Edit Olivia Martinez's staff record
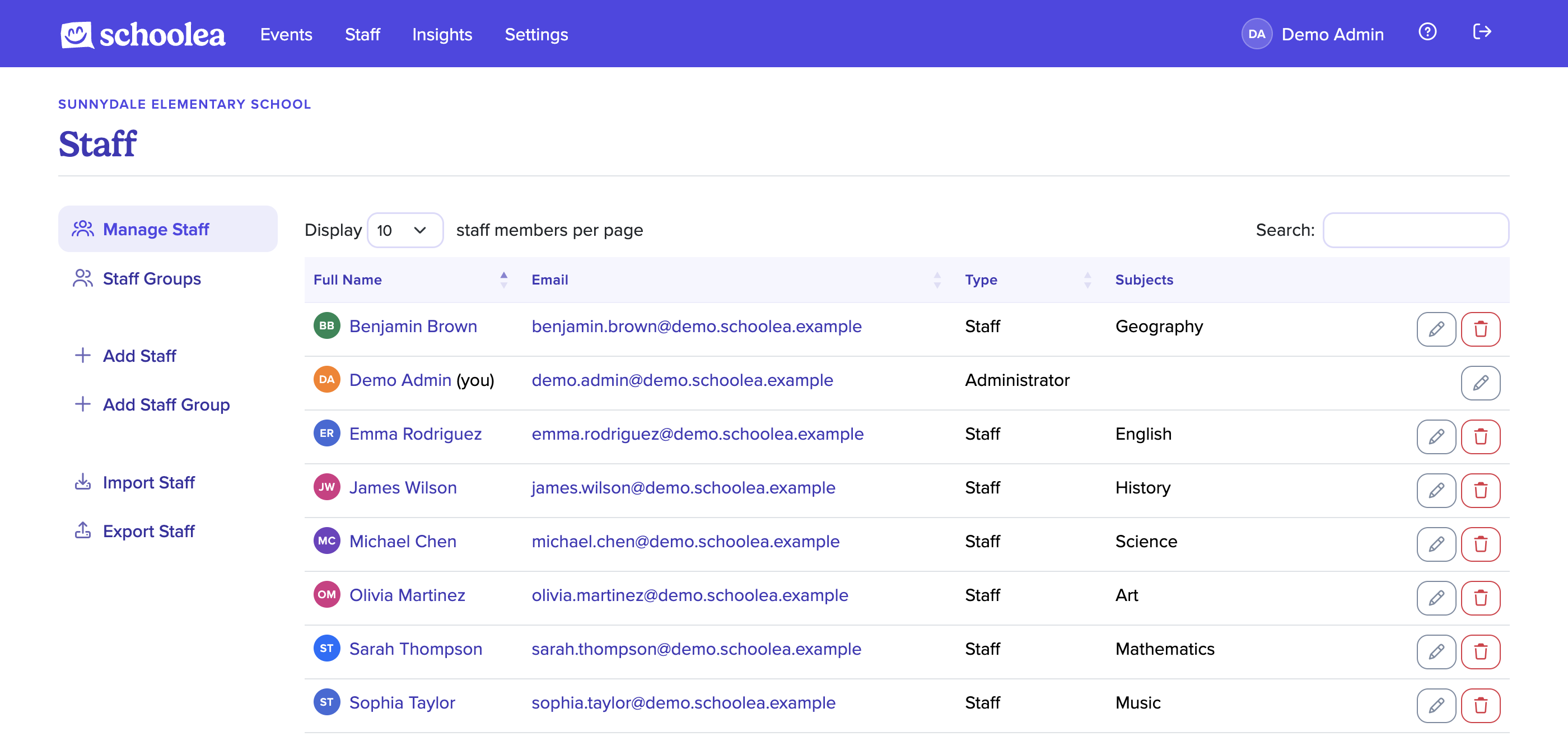1568x736 pixels. (x=1436, y=598)
